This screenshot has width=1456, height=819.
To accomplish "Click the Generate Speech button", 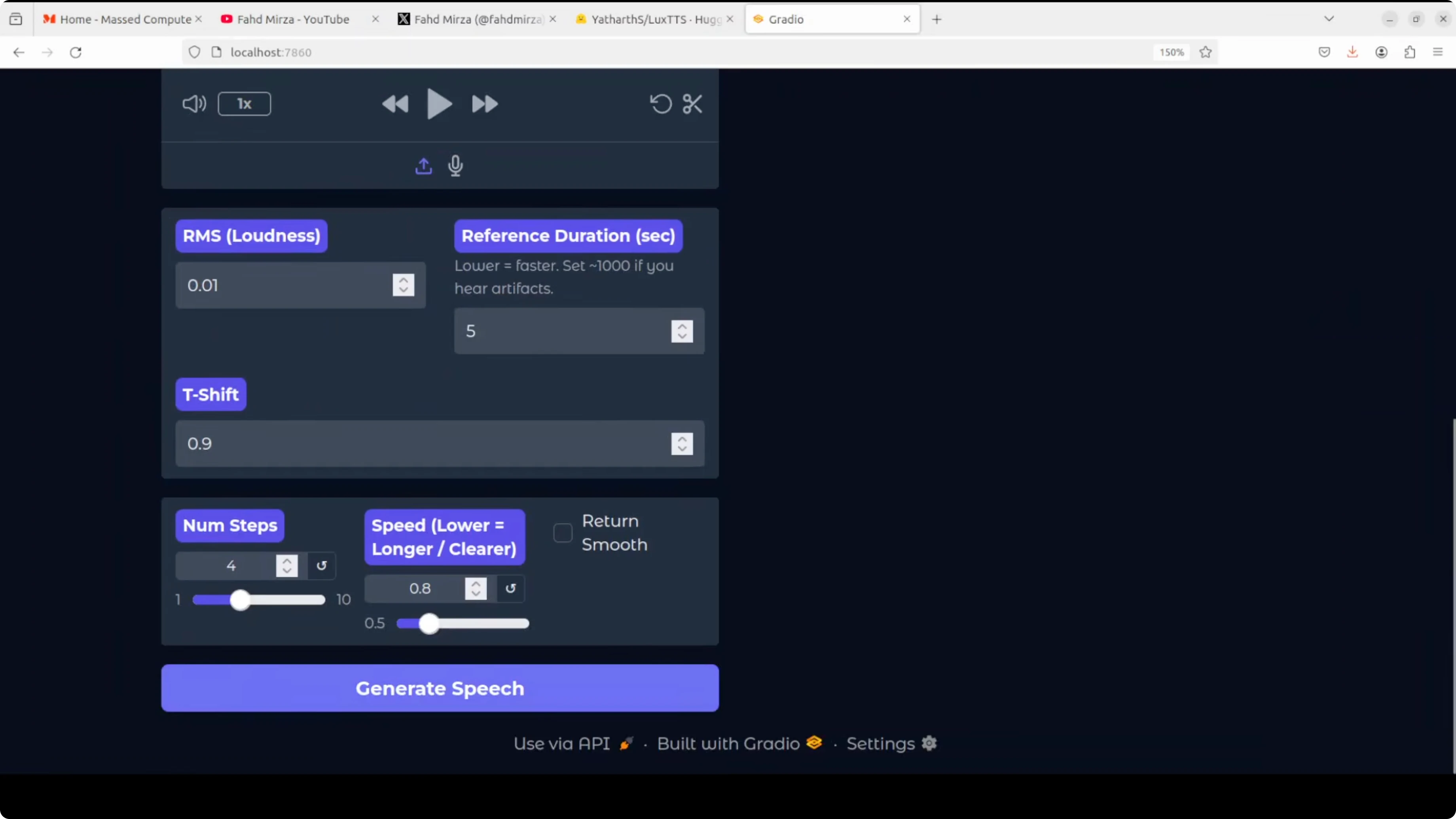I will click(440, 688).
